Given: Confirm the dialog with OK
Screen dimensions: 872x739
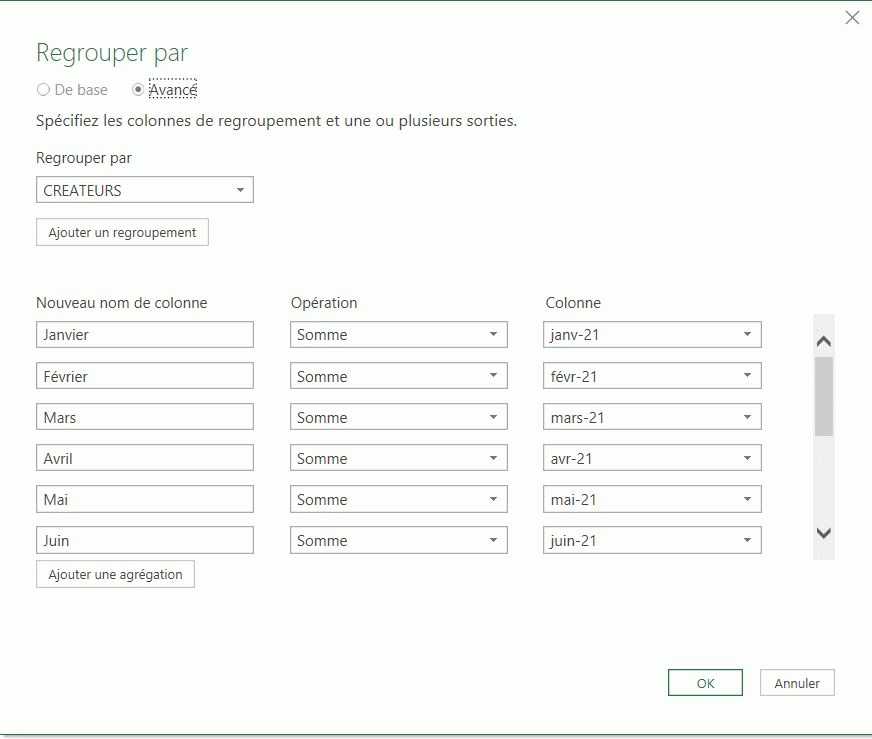Looking at the screenshot, I should 705,683.
